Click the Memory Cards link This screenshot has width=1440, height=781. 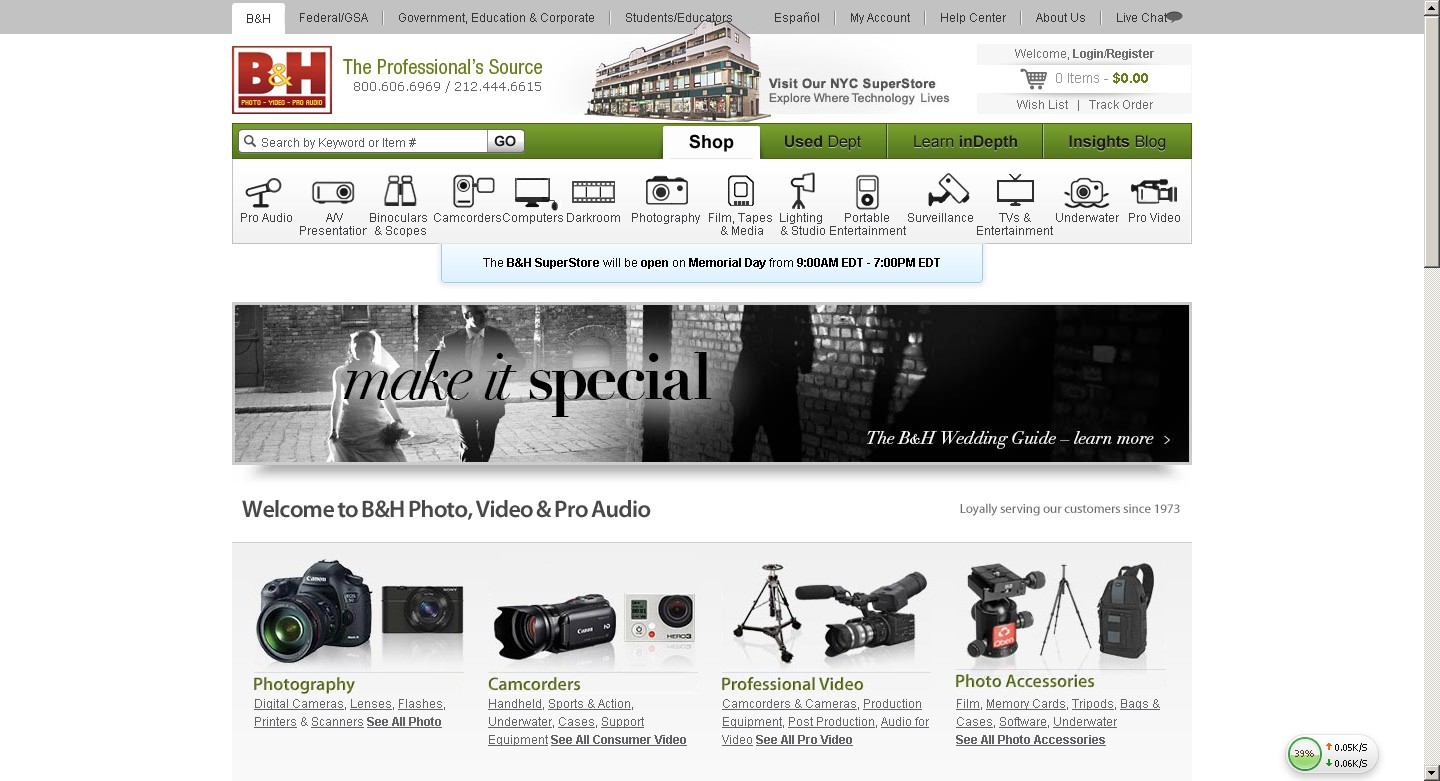coord(1025,704)
